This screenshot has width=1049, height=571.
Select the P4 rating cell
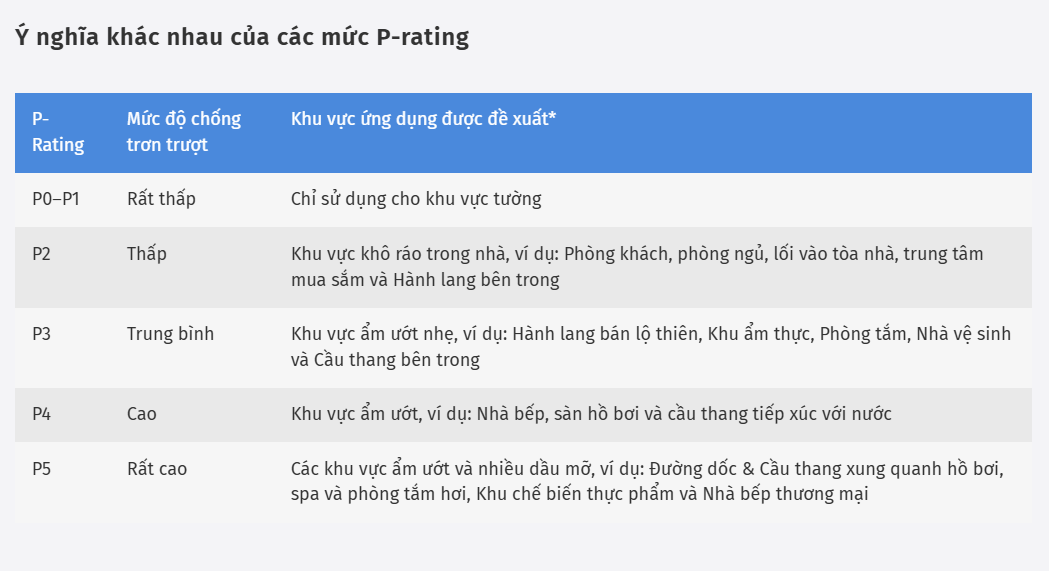tap(42, 414)
